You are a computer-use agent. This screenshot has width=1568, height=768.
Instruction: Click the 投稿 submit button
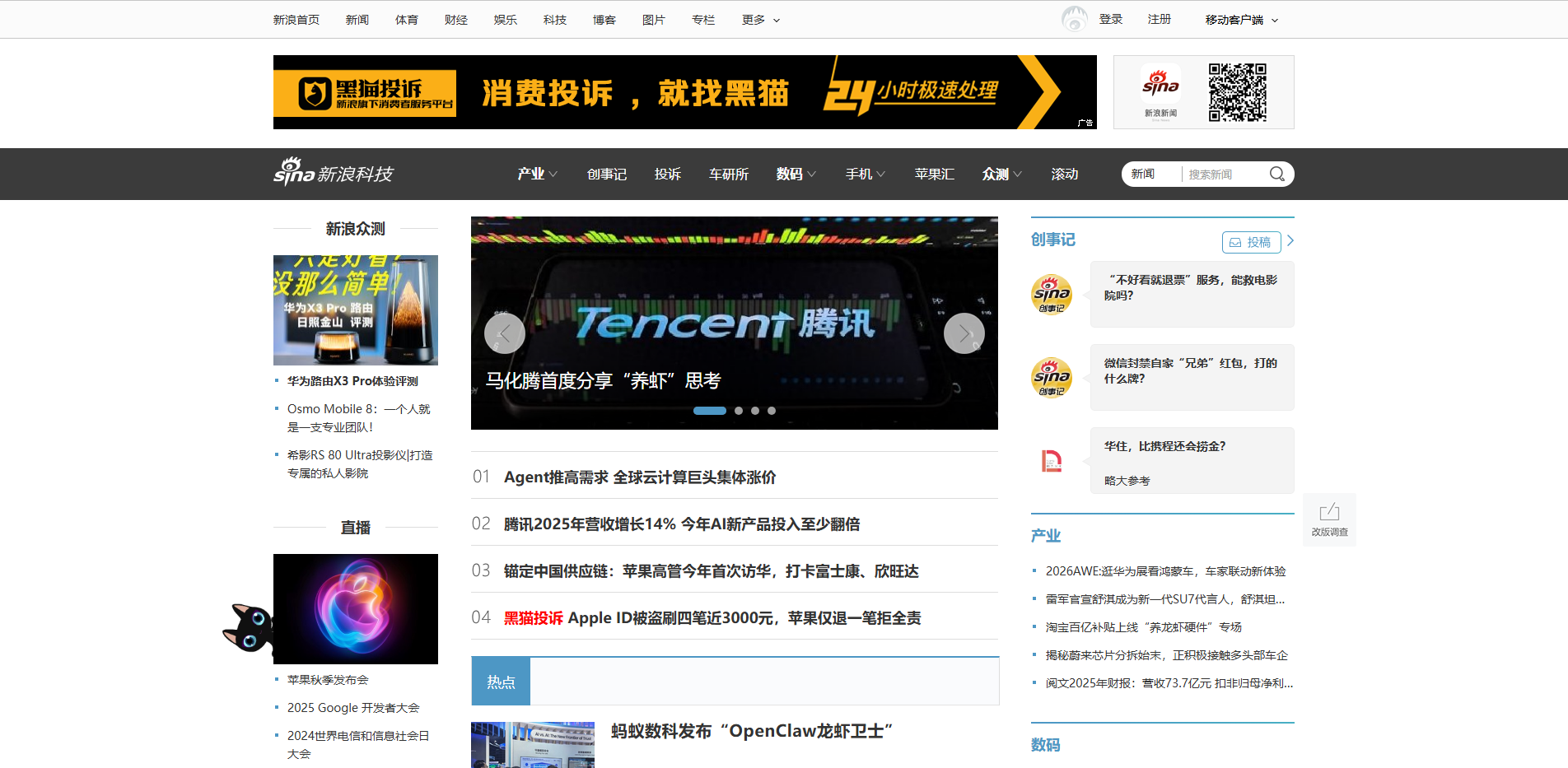[1251, 242]
